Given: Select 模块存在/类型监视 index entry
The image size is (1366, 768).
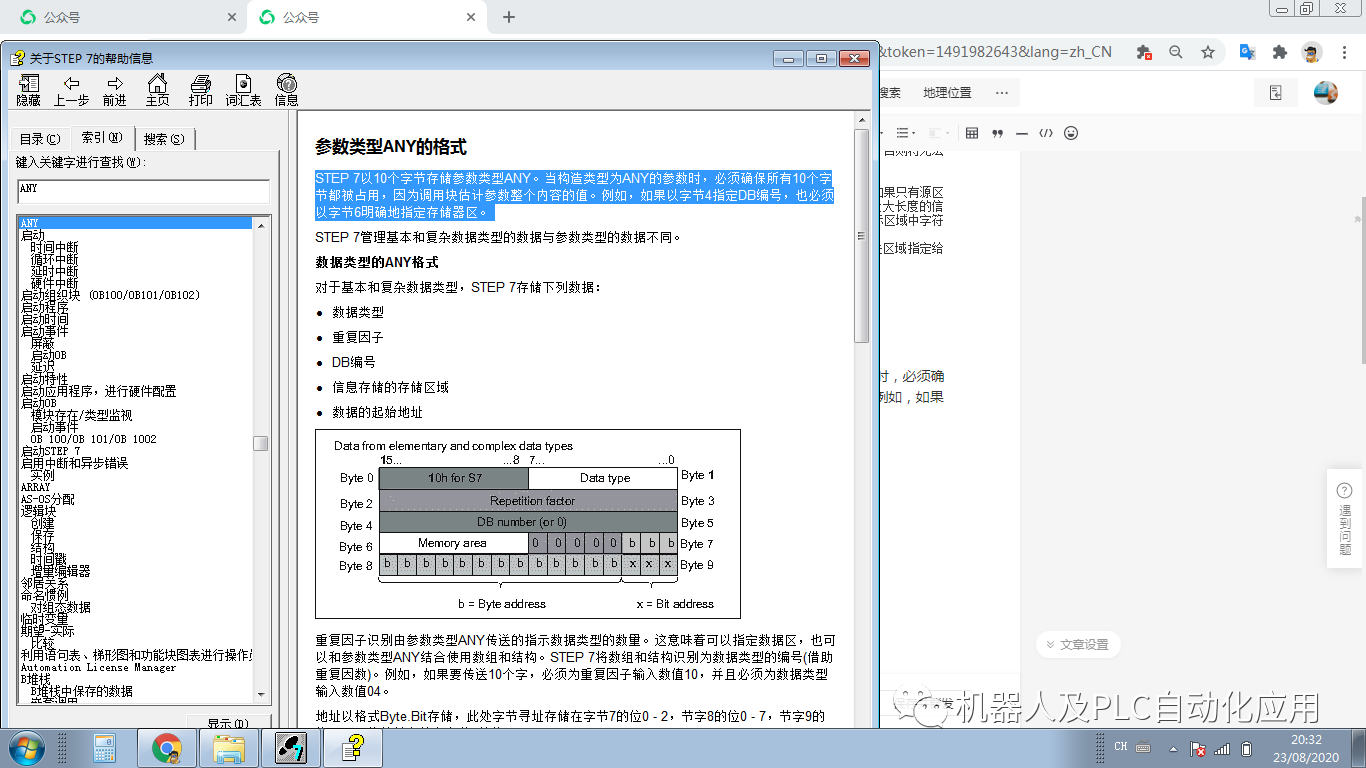Looking at the screenshot, I should 81,415.
